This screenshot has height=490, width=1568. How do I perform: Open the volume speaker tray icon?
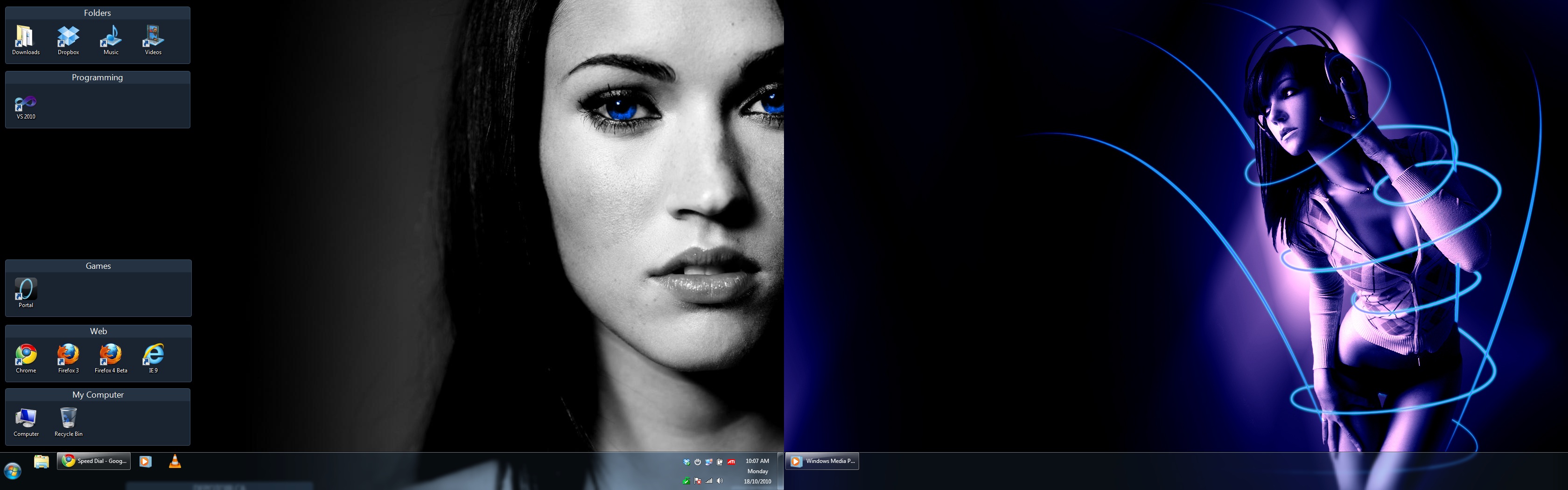point(720,481)
